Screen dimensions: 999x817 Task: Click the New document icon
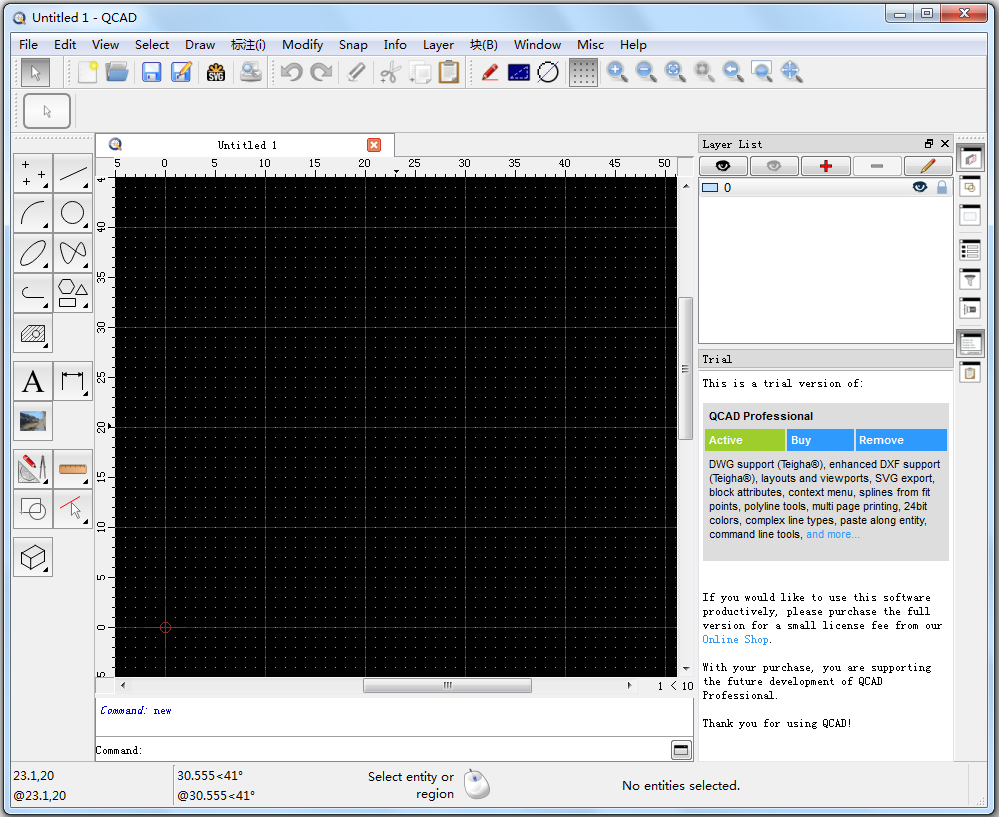[87, 72]
